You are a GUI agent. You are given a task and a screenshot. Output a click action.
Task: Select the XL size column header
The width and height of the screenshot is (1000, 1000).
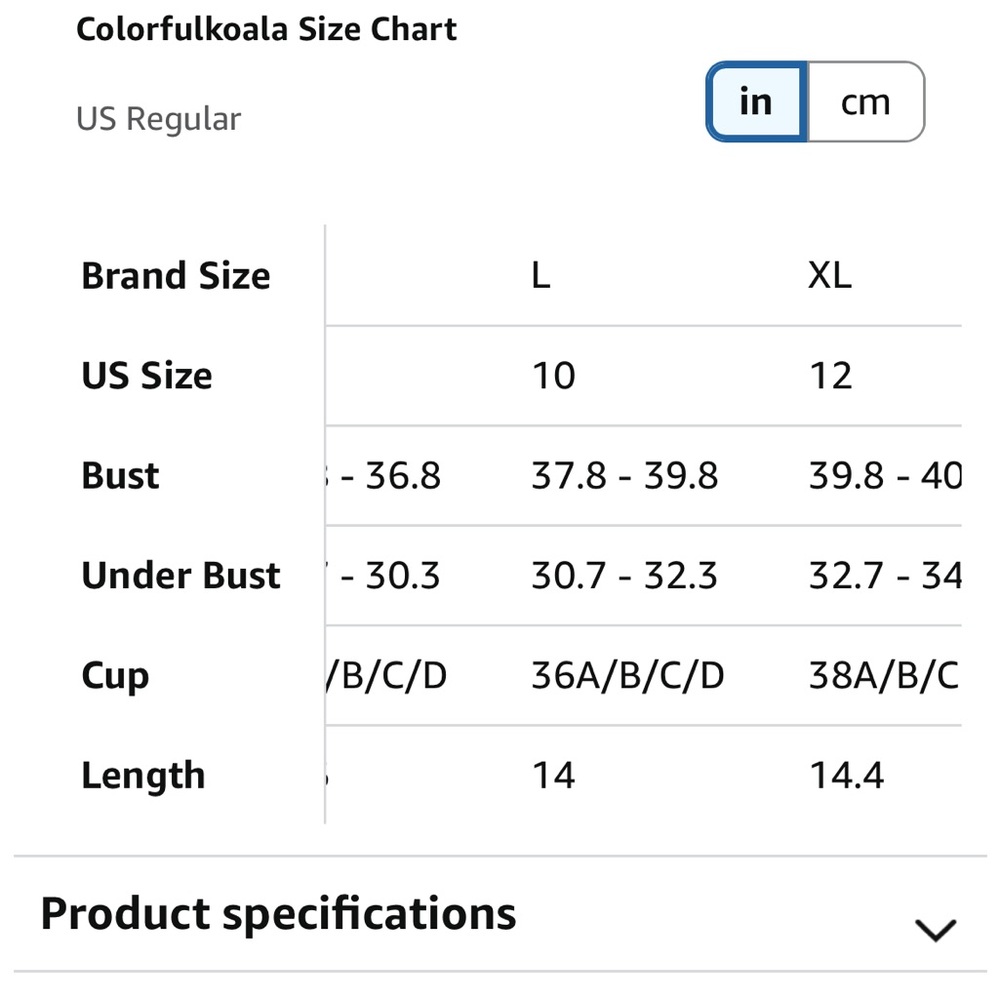pyautogui.click(x=830, y=273)
